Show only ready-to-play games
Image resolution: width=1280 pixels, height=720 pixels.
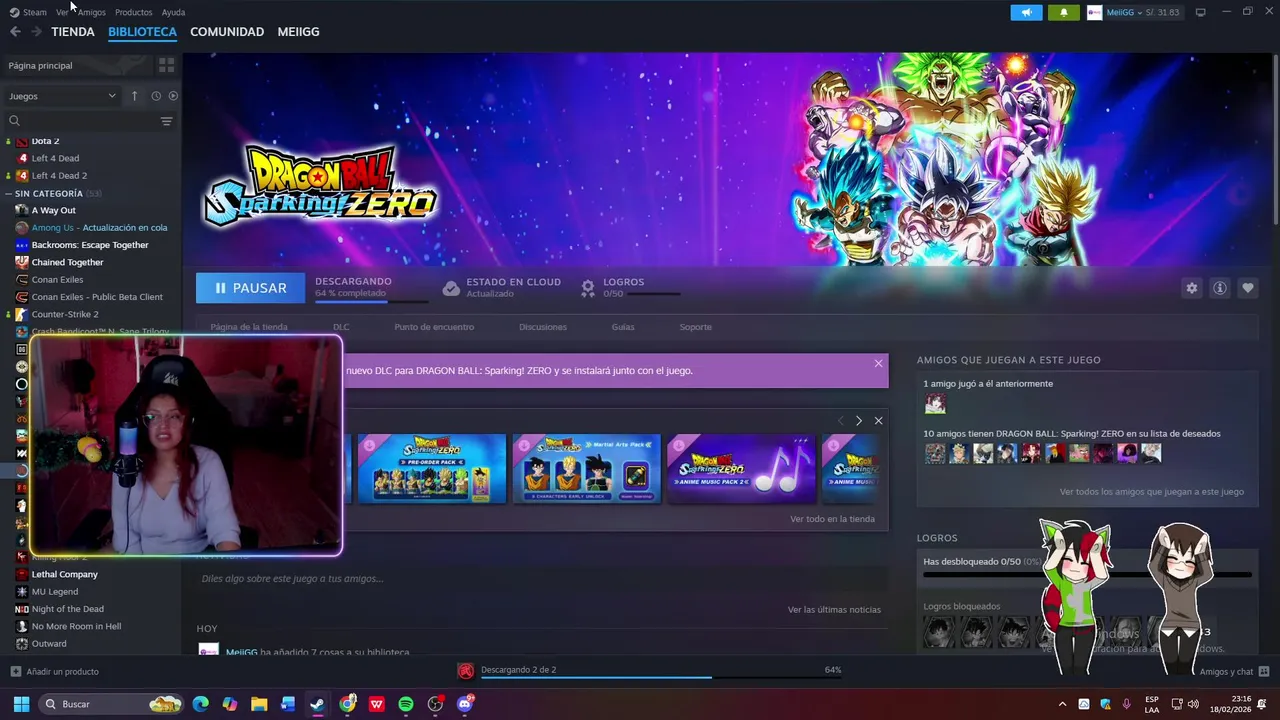pyautogui.click(x=173, y=96)
